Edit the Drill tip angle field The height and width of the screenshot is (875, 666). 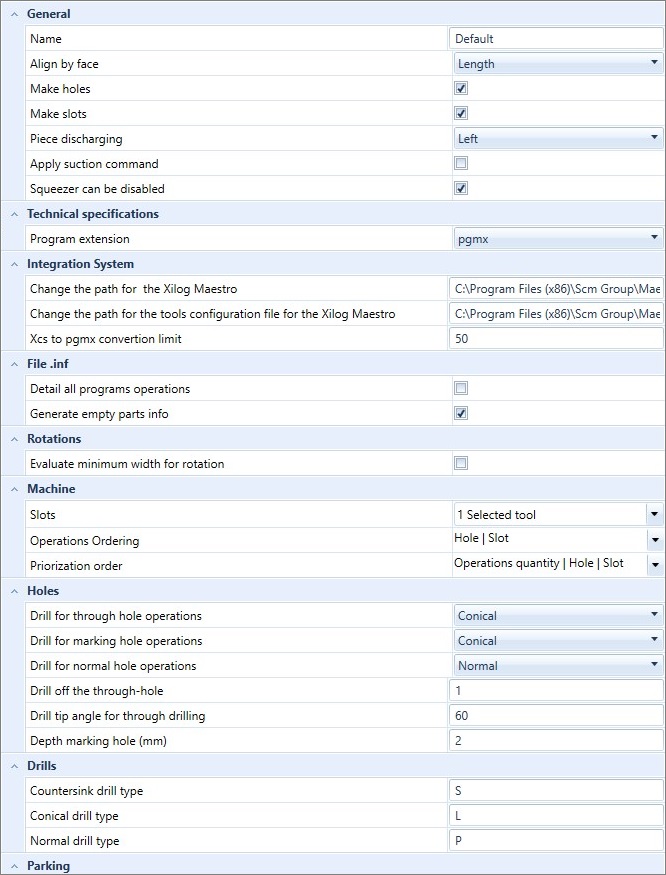click(x=556, y=715)
